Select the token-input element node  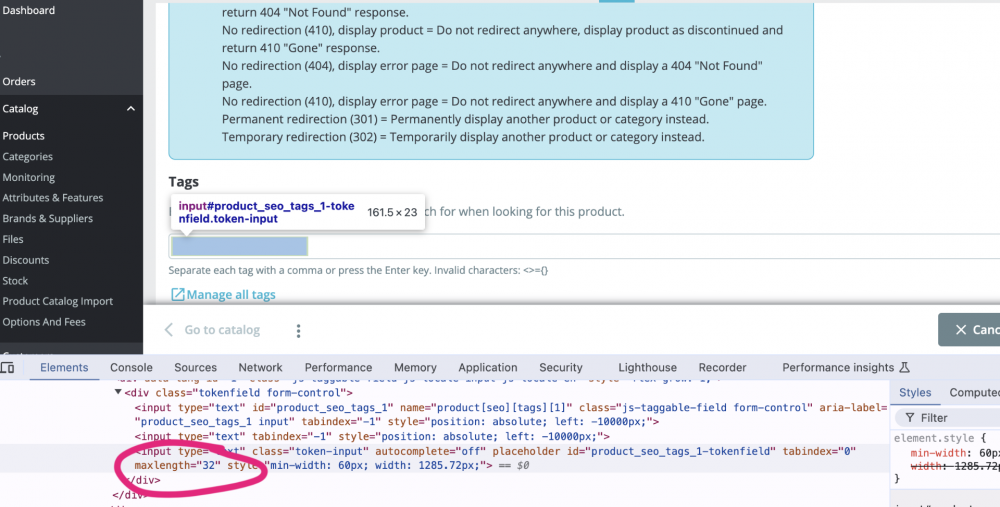click(x=494, y=459)
